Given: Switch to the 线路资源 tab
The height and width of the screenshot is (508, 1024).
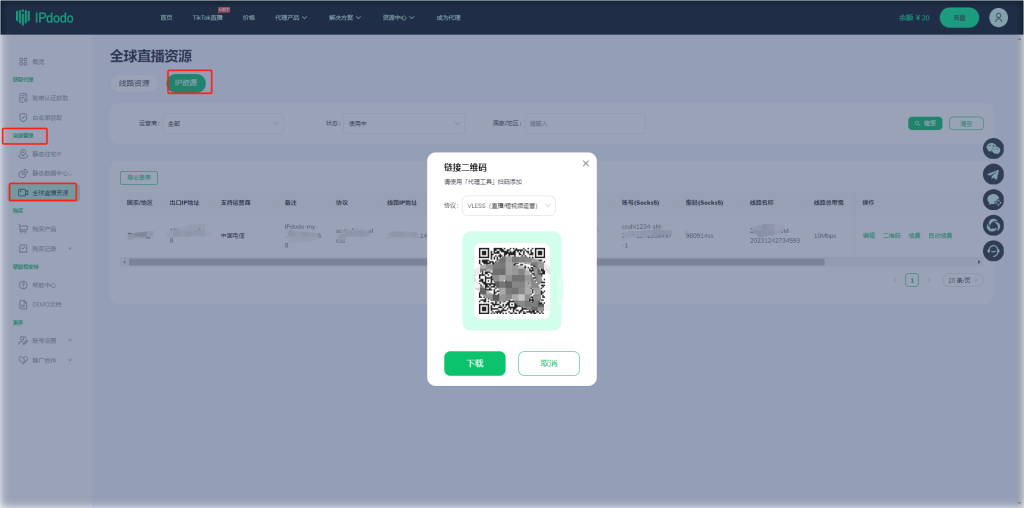Looking at the screenshot, I should tap(135, 84).
